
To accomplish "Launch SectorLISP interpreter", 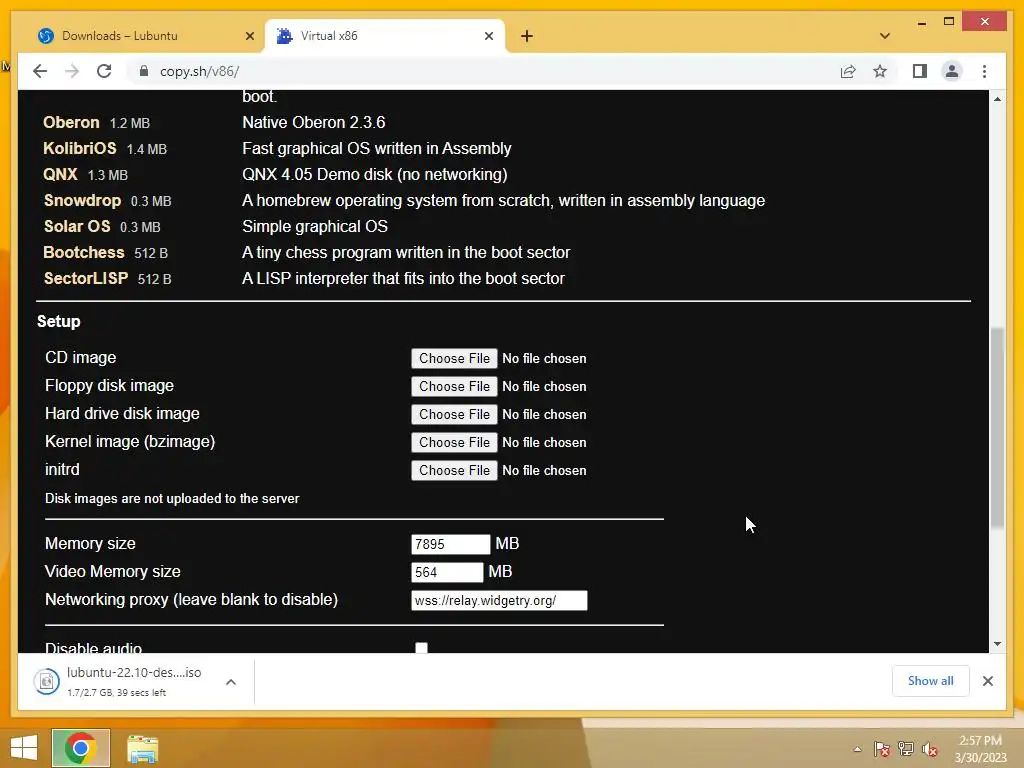I will pyautogui.click(x=86, y=278).
